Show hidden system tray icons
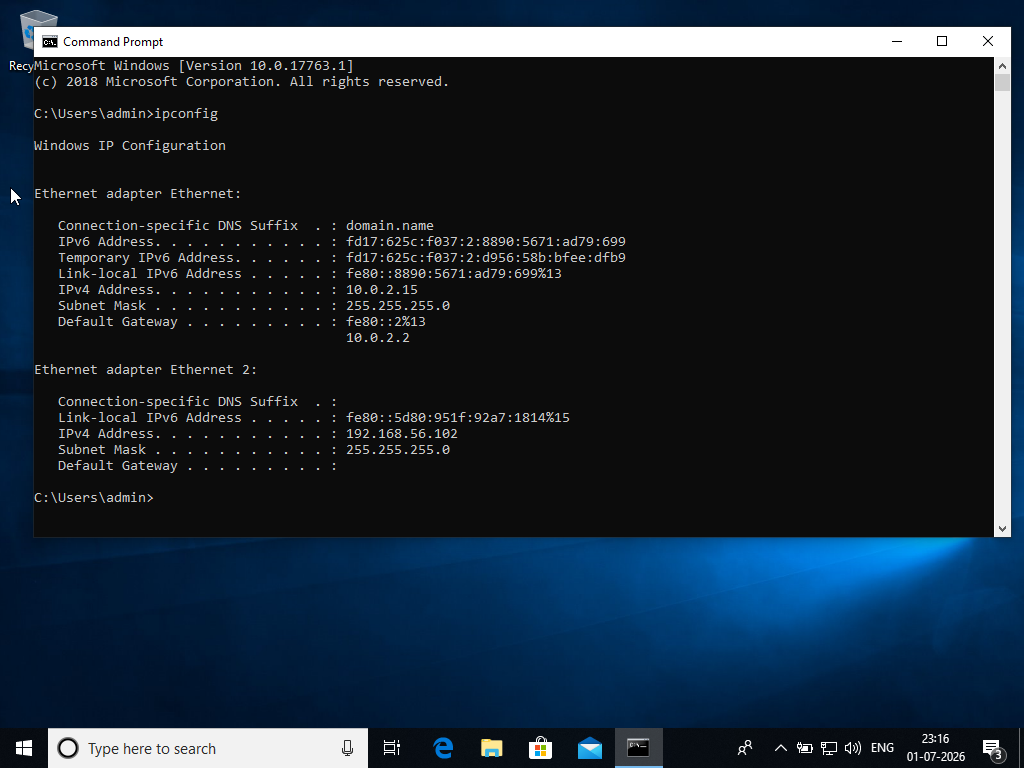Viewport: 1024px width, 768px height. (x=780, y=748)
